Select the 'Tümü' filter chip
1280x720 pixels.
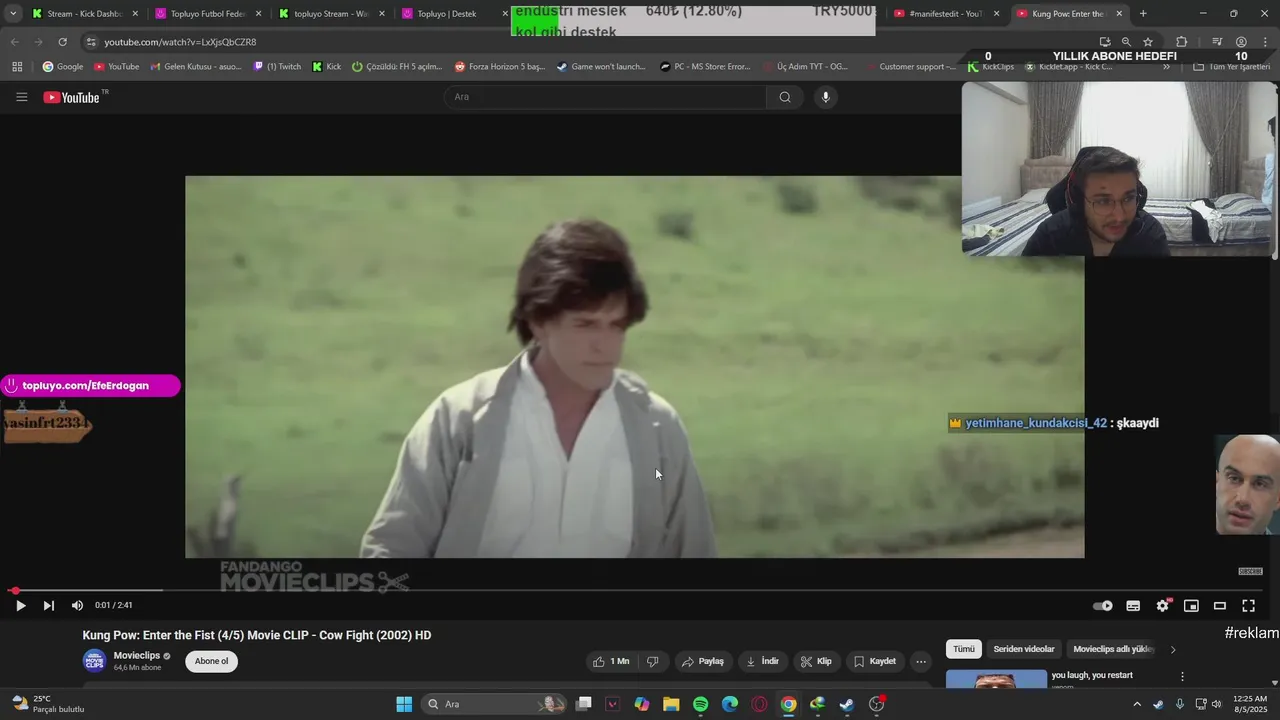[964, 649]
